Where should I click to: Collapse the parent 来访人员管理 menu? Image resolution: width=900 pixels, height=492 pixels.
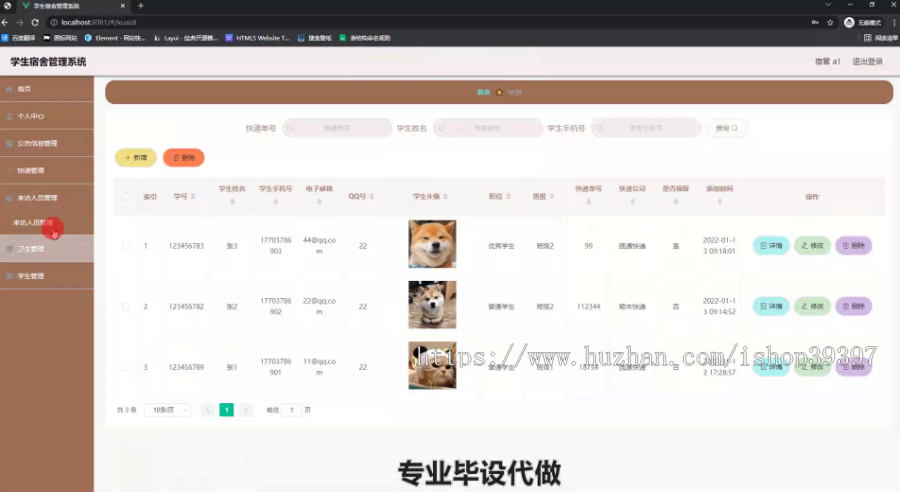46,197
